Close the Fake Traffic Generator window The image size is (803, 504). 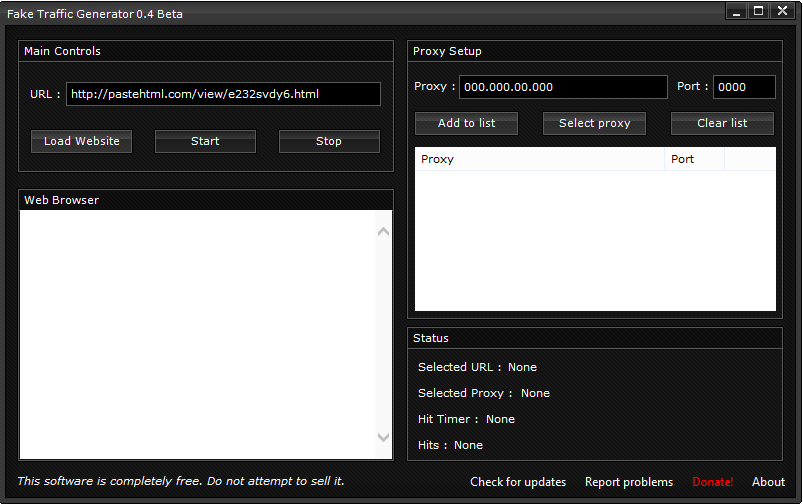782,11
